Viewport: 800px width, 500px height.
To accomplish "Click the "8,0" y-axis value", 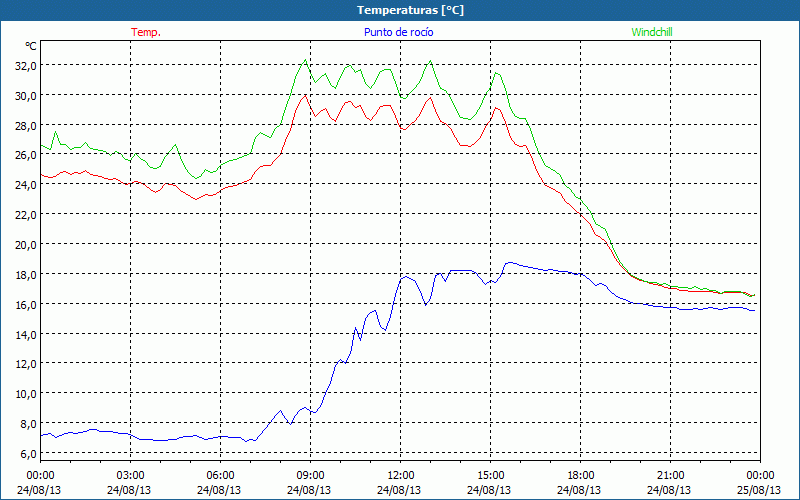I will (x=28, y=424).
